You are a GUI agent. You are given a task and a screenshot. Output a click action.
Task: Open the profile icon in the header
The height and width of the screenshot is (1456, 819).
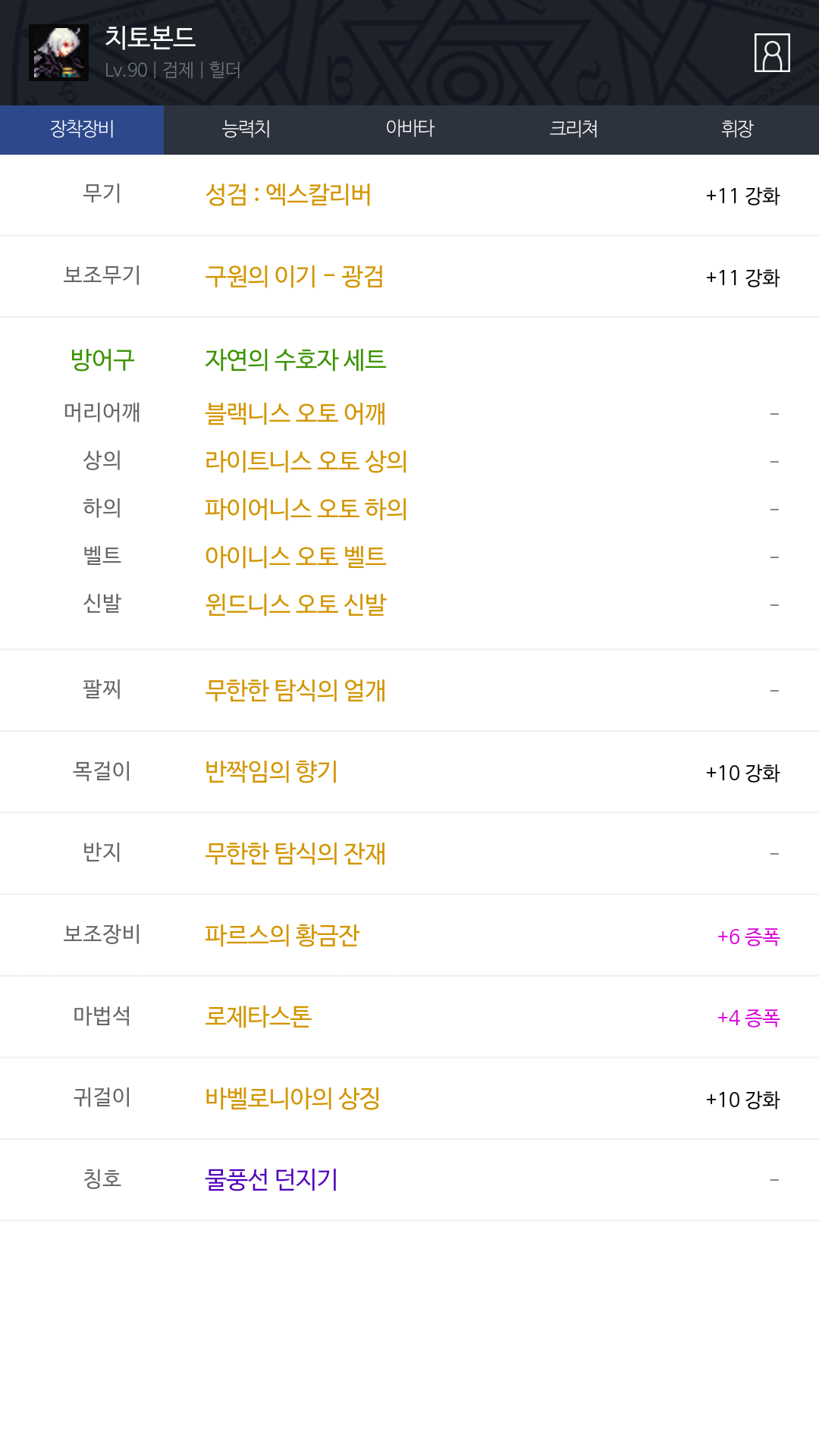(772, 53)
